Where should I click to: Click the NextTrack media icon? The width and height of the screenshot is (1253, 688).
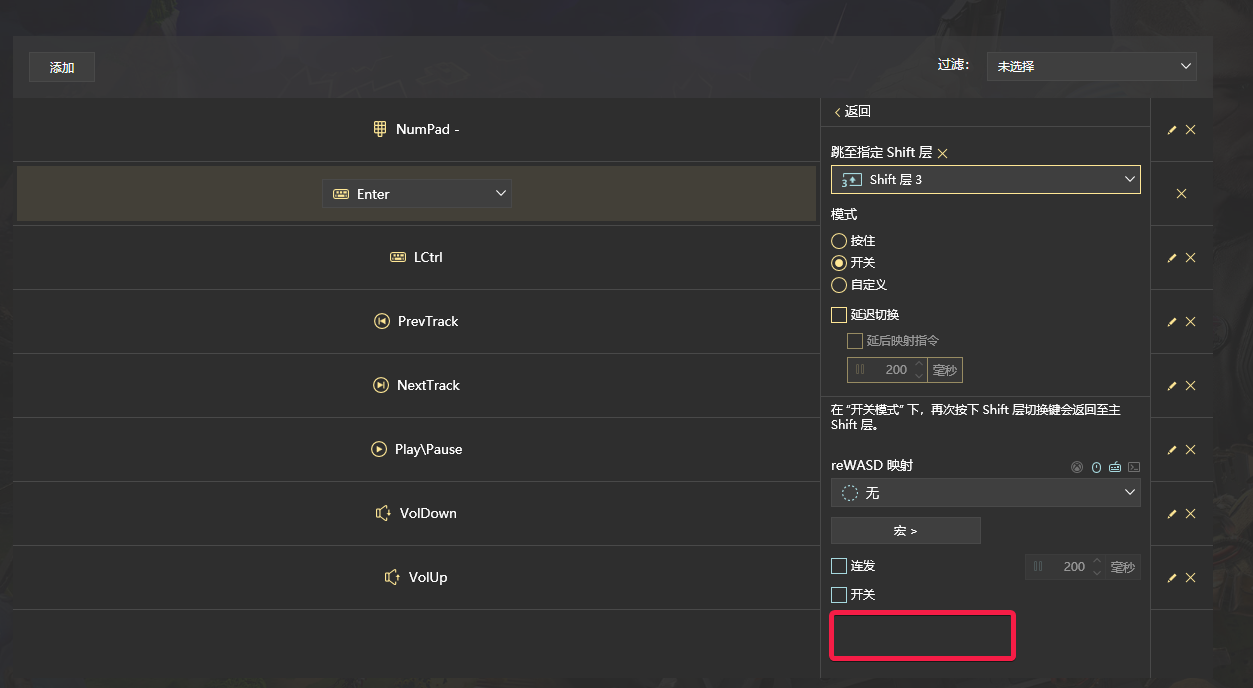tap(380, 385)
